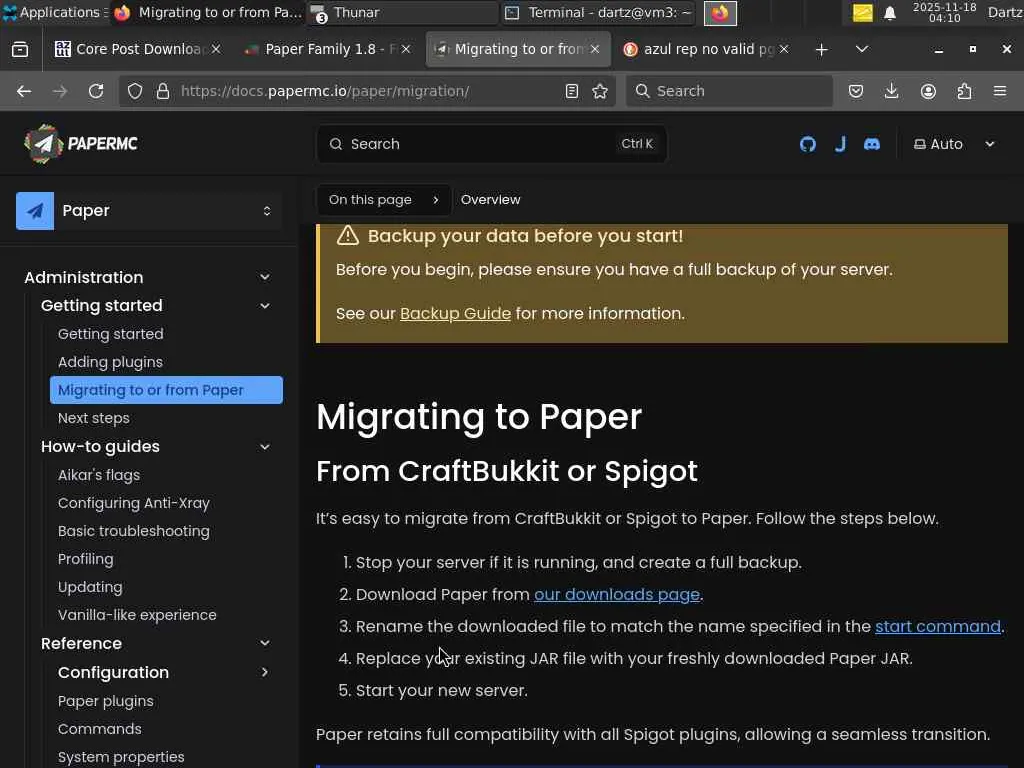Open the Updating guide

(x=89, y=588)
